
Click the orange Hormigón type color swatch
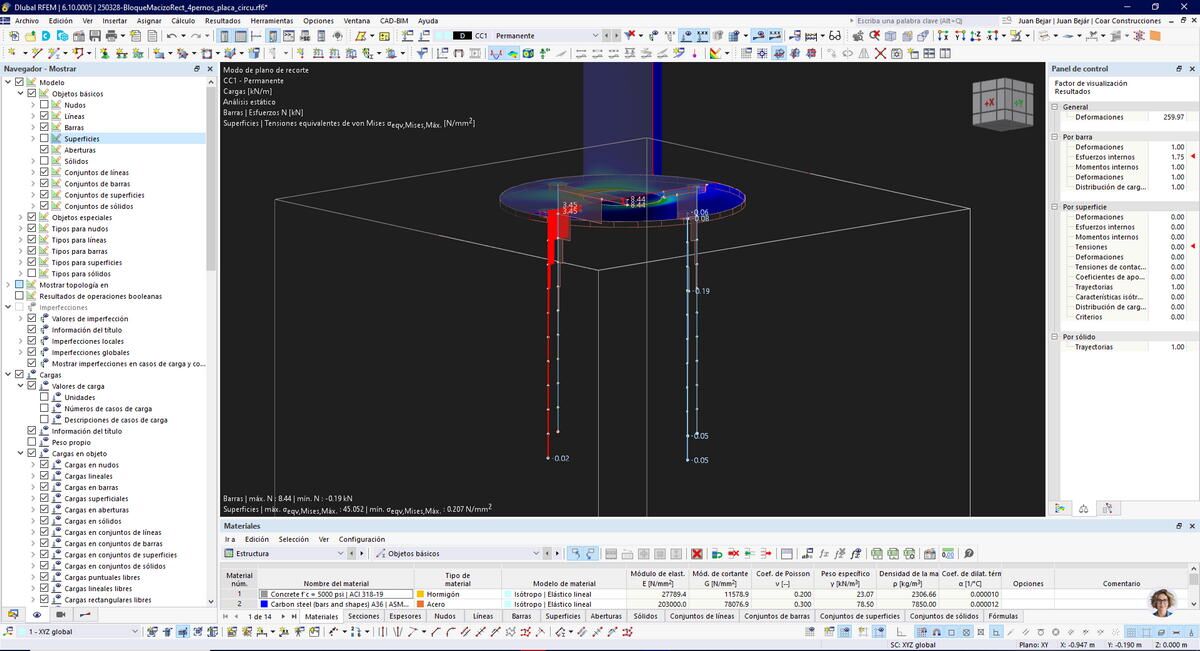click(421, 594)
